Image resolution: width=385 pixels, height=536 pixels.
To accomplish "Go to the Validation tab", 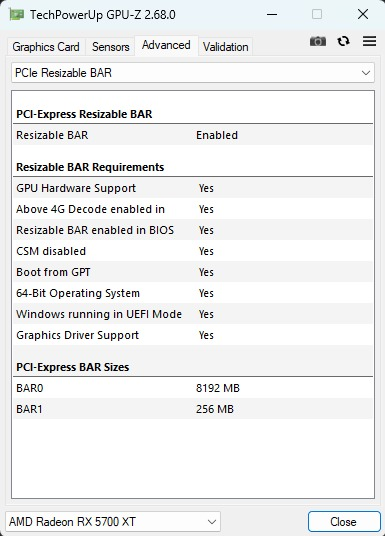I will 226,47.
